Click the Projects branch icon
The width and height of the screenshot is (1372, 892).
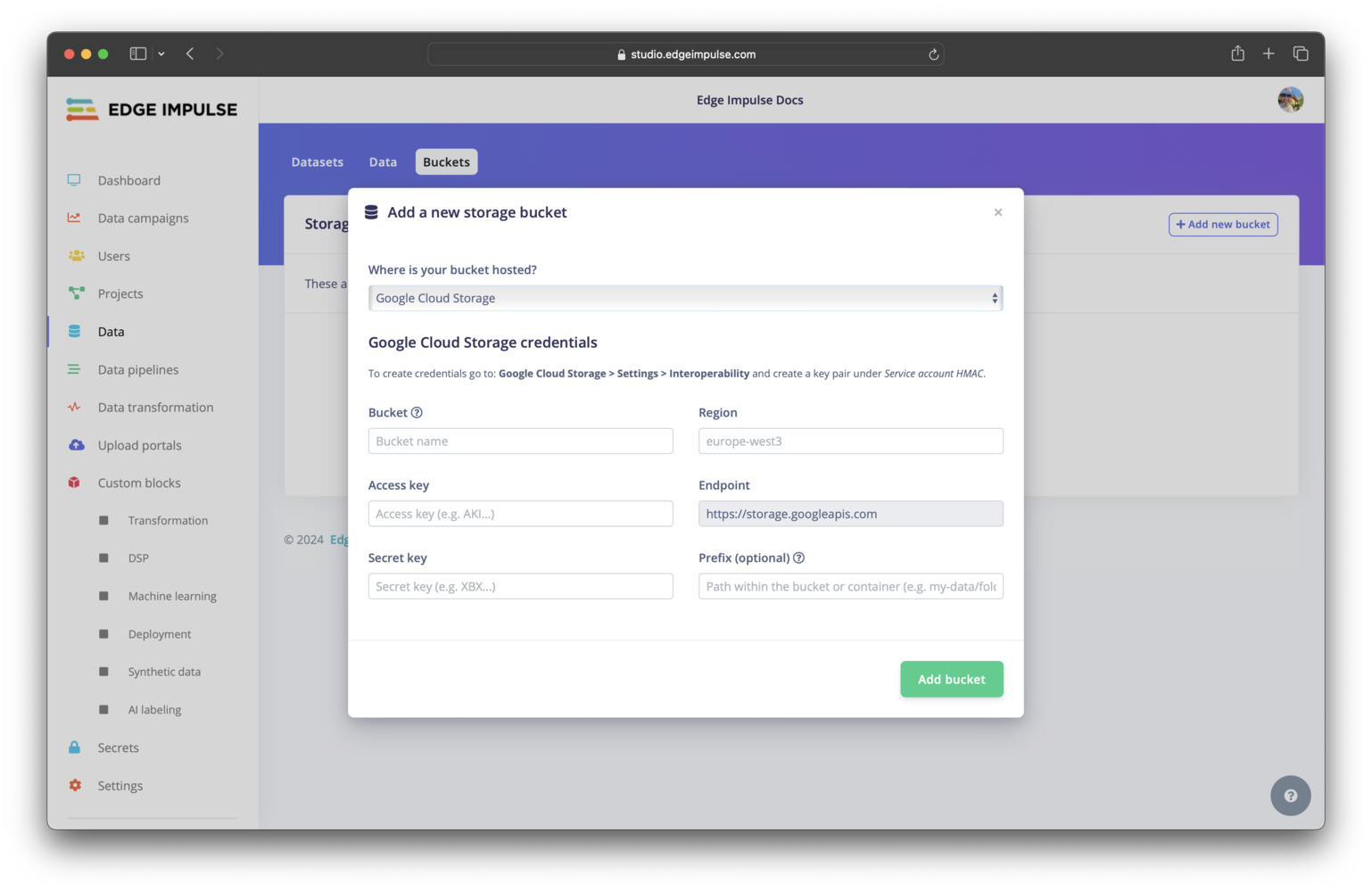point(76,293)
